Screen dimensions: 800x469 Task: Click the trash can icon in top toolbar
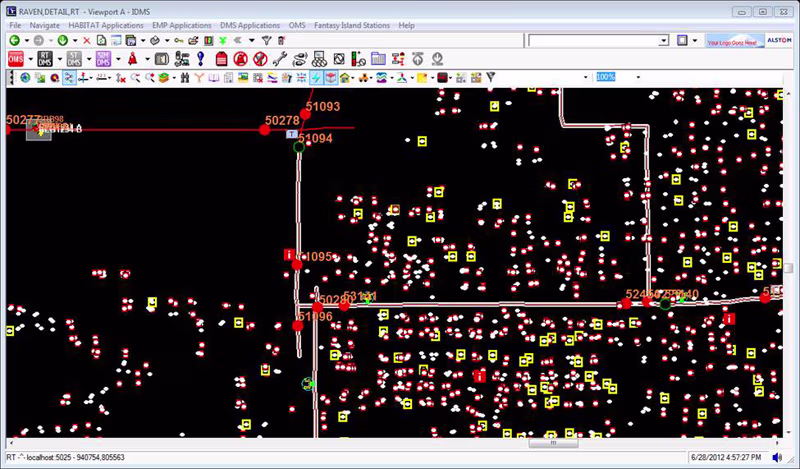(281, 40)
